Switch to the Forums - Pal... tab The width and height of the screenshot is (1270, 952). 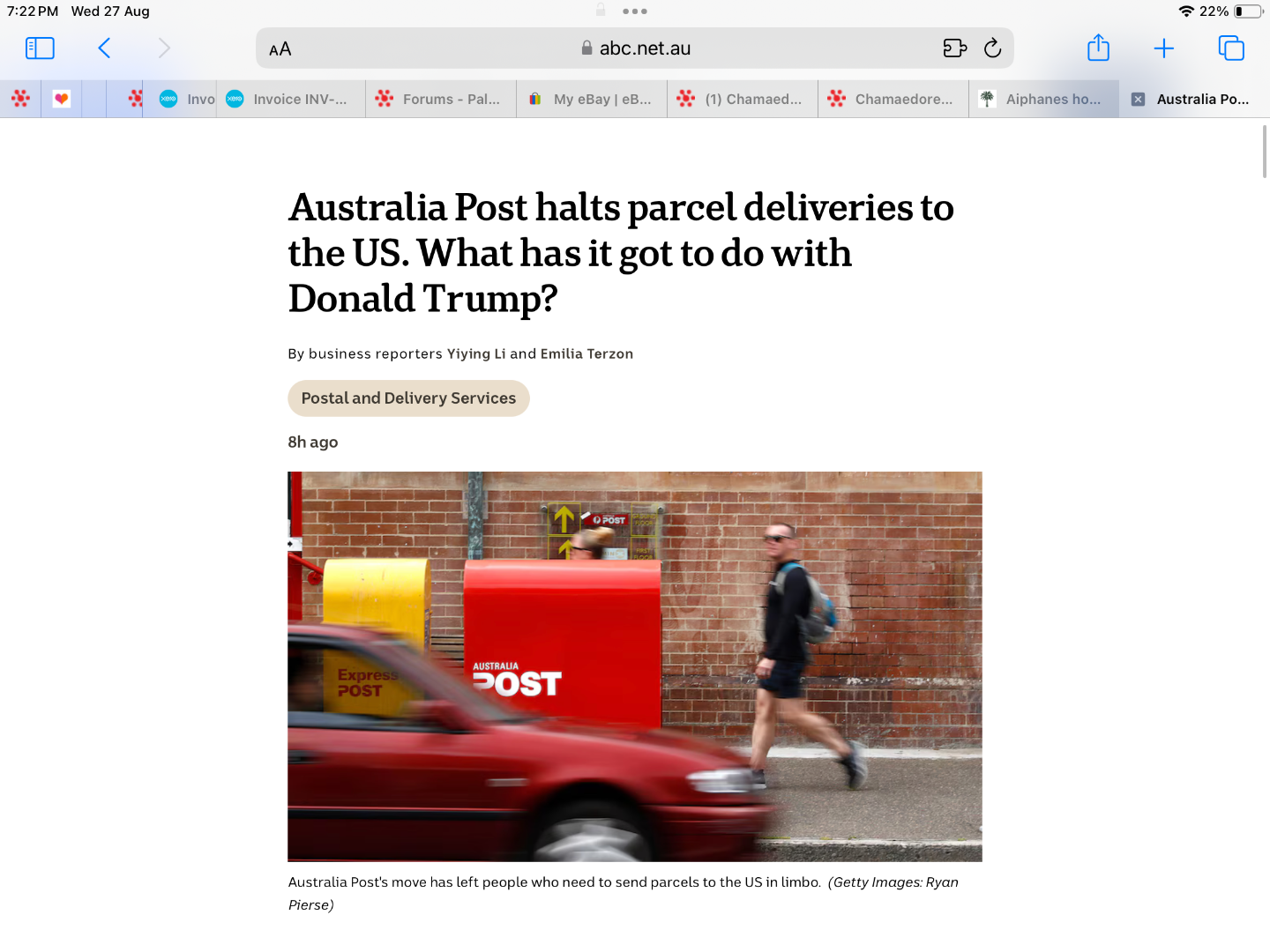click(x=441, y=100)
